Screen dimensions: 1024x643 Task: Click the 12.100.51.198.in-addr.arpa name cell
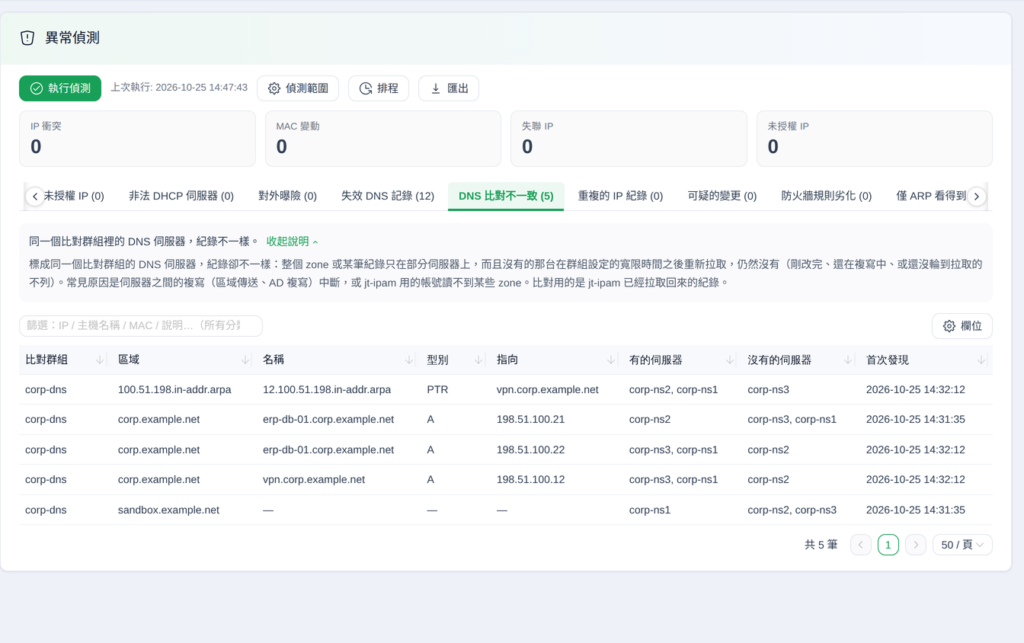[x=327, y=390]
